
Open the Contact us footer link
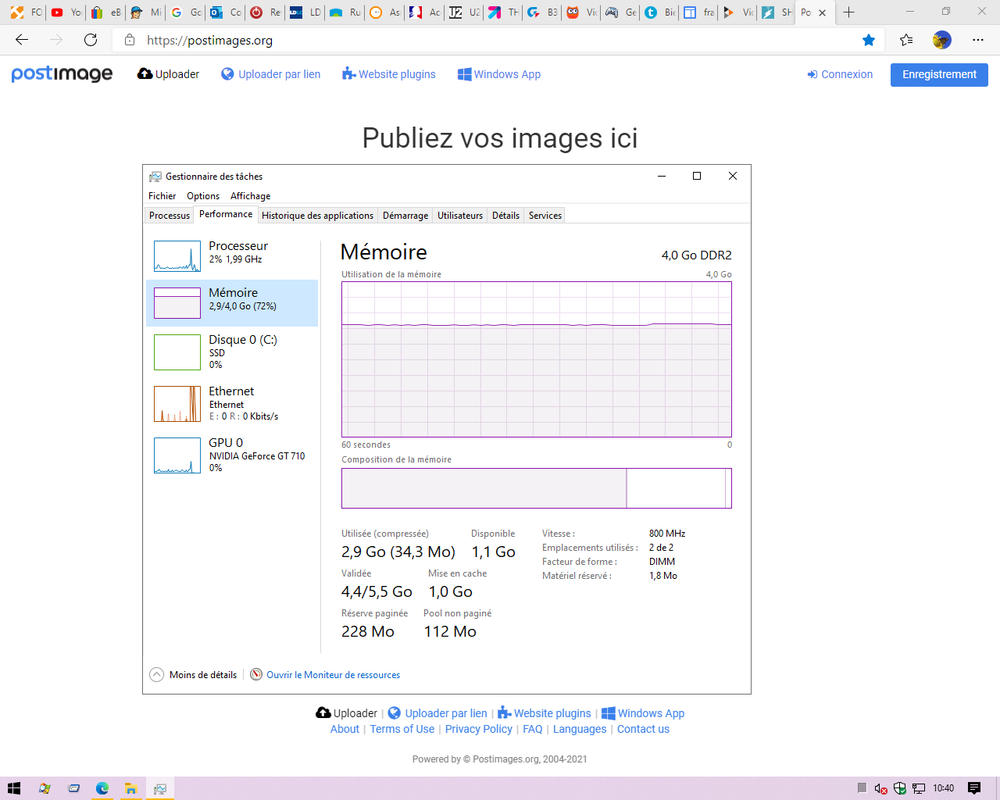643,729
